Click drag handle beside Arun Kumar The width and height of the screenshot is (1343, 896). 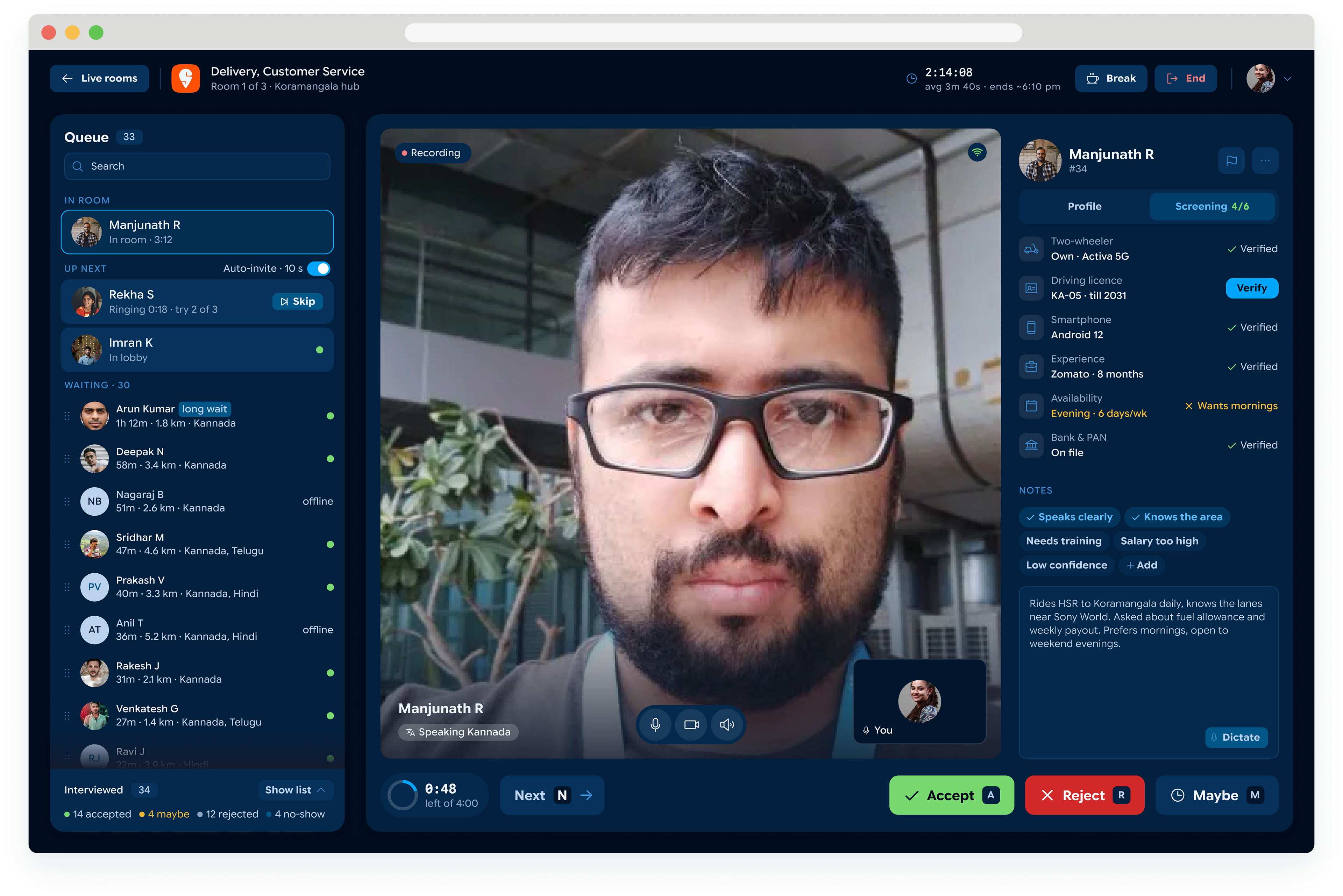coord(67,416)
